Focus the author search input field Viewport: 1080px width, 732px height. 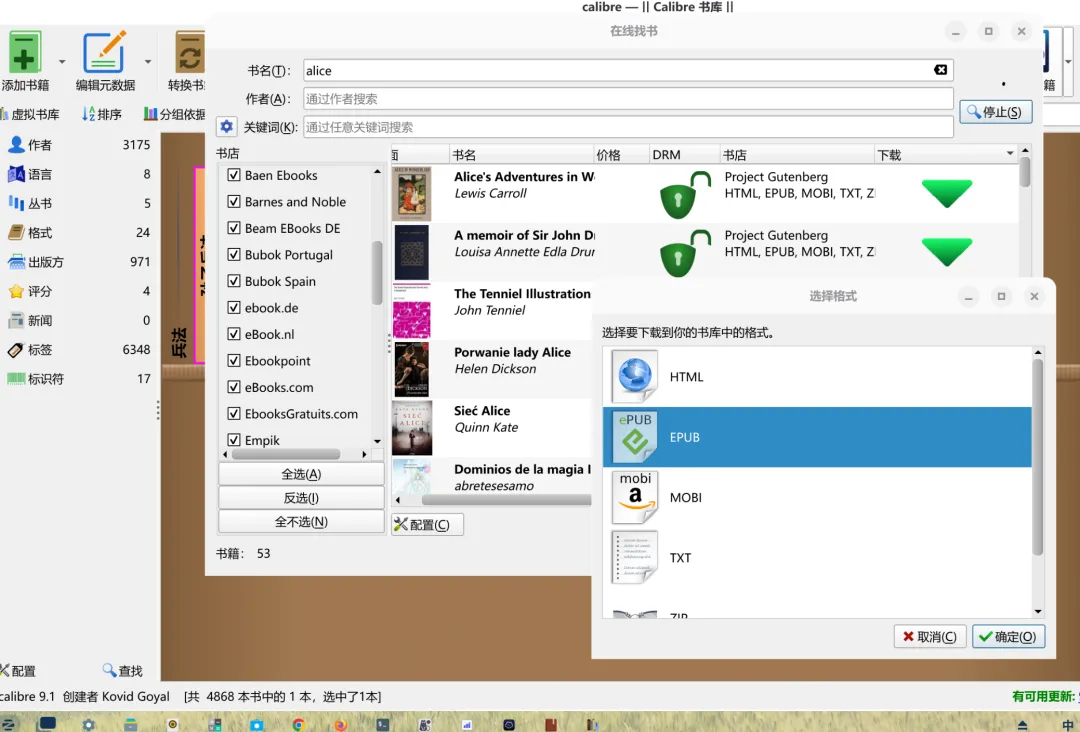(x=628, y=98)
